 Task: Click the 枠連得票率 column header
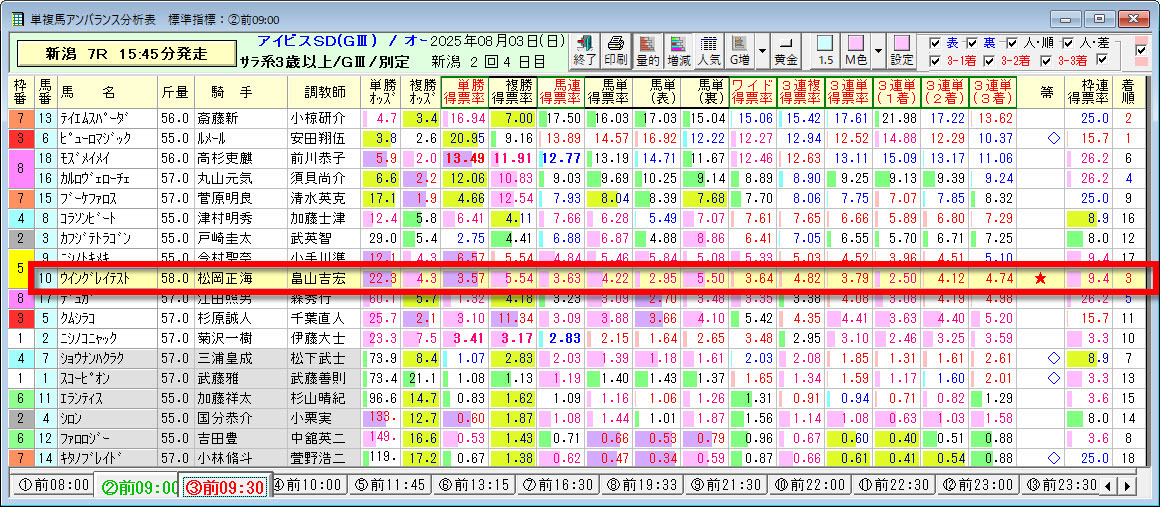[x=1088, y=91]
